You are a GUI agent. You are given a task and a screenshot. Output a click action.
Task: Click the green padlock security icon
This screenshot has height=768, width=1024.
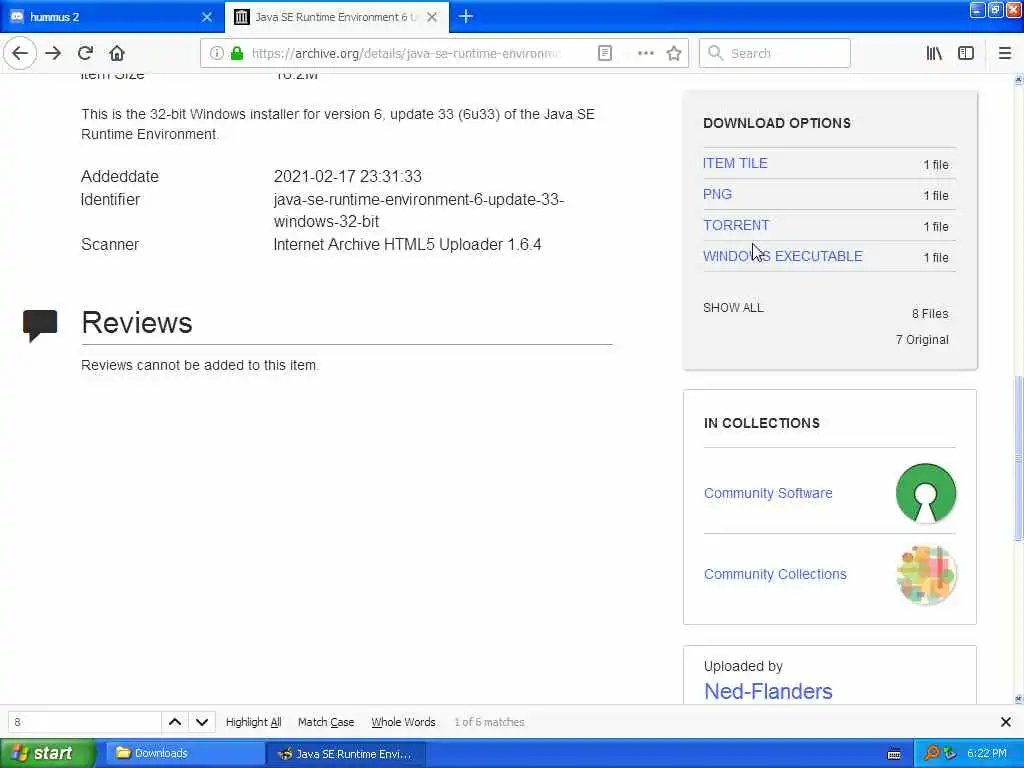(x=237, y=53)
